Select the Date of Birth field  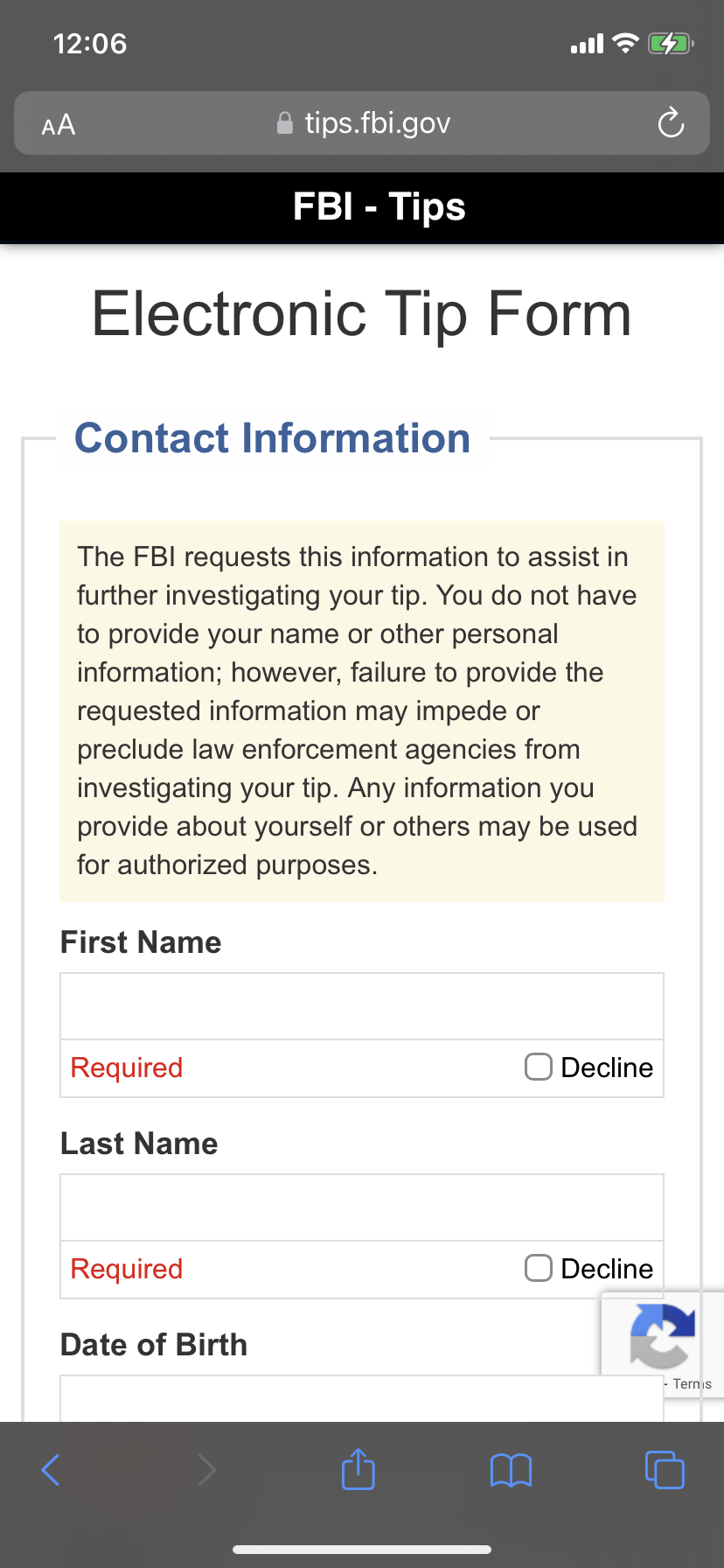[x=362, y=1398]
